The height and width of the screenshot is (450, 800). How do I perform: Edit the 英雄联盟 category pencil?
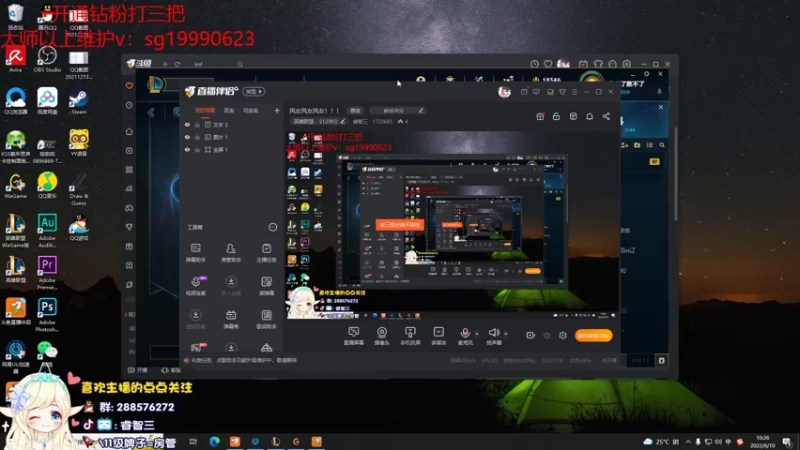343,121
